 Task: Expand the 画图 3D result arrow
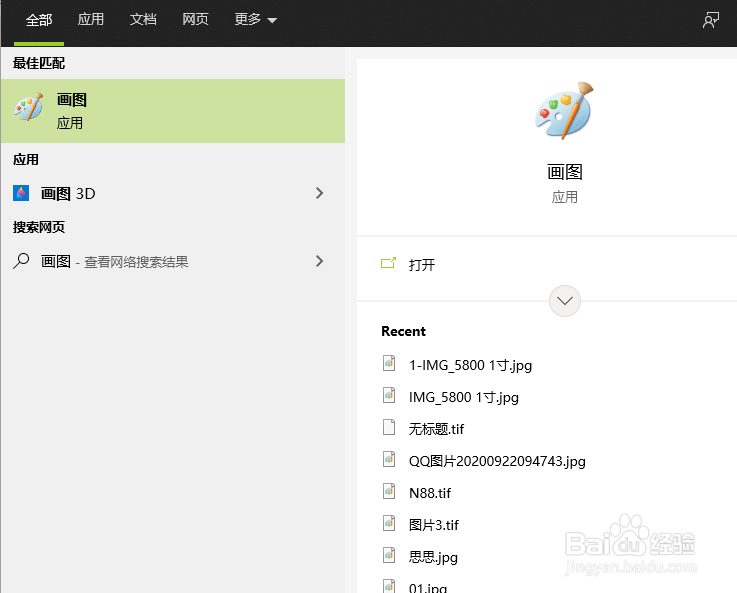[320, 193]
